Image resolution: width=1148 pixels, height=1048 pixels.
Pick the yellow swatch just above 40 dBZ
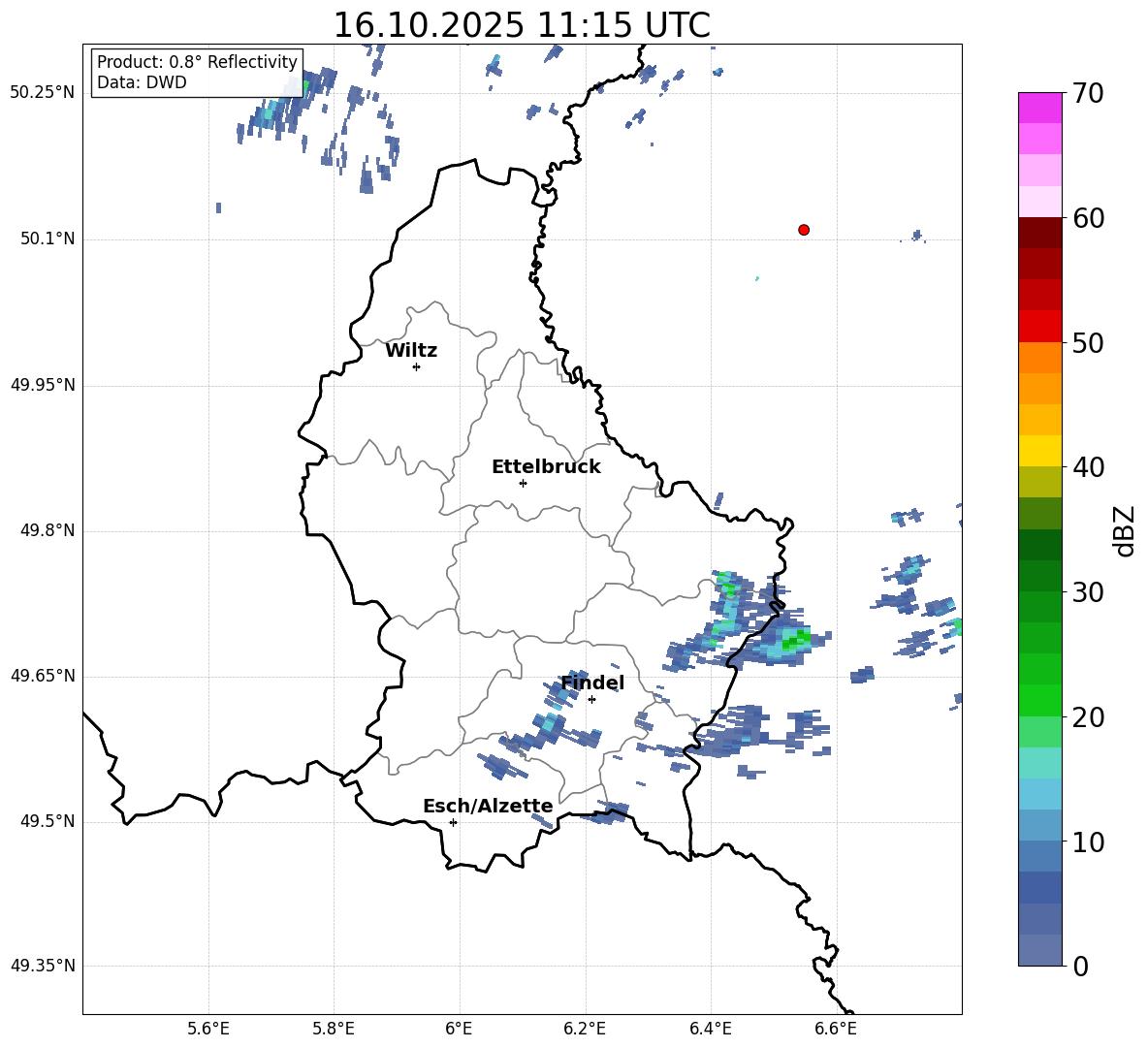coord(1040,451)
